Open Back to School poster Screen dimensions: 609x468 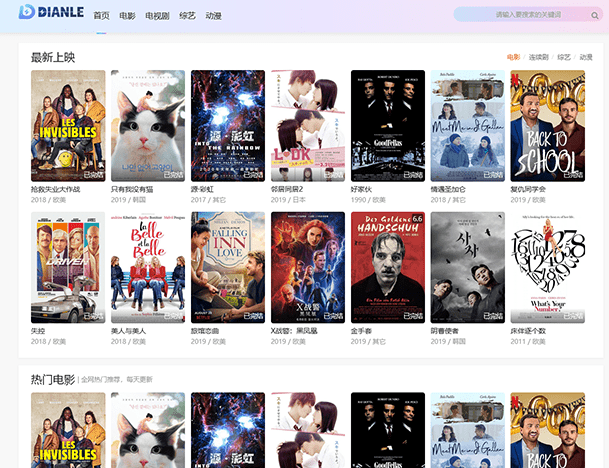[x=547, y=125]
